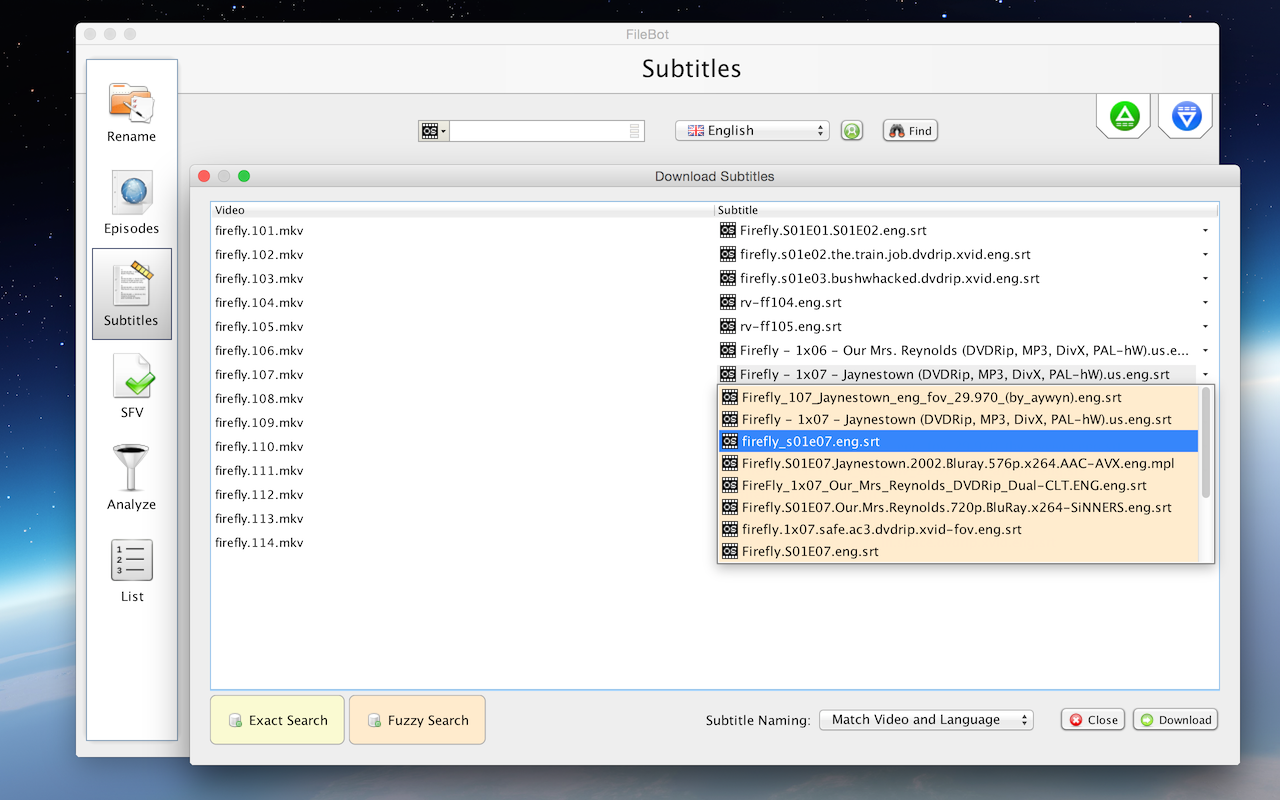Click the dropdown list scrollbar
The height and width of the screenshot is (800, 1280).
(x=1206, y=443)
